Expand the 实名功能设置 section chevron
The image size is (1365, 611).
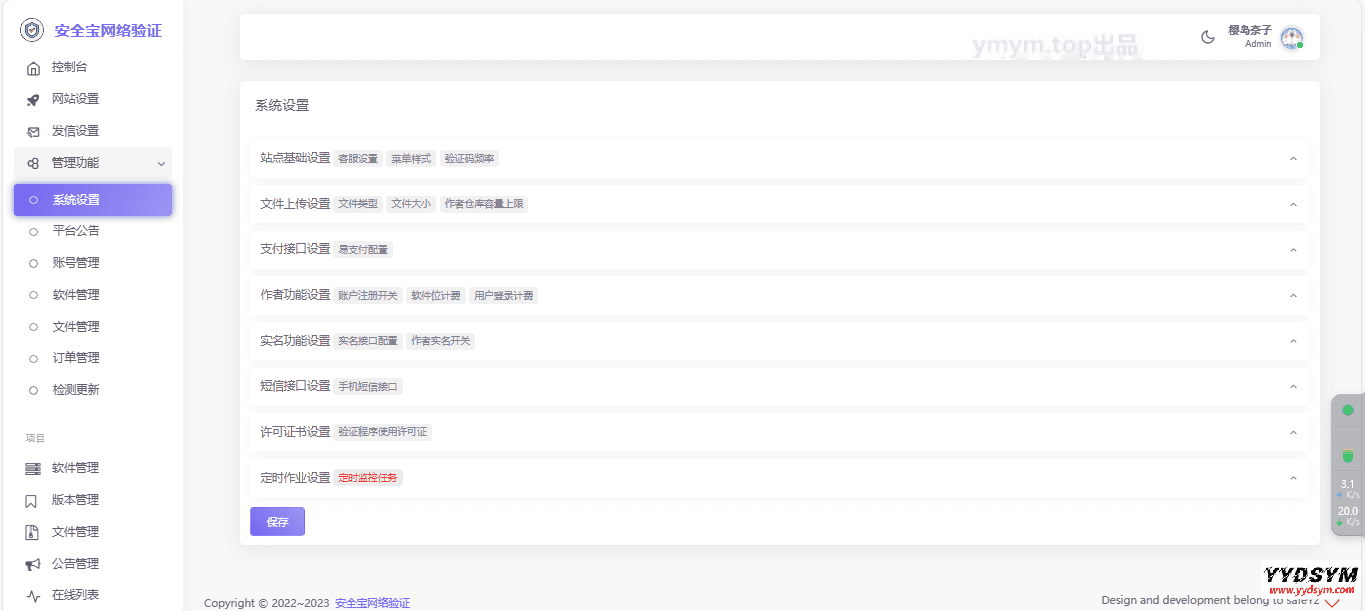point(1293,341)
